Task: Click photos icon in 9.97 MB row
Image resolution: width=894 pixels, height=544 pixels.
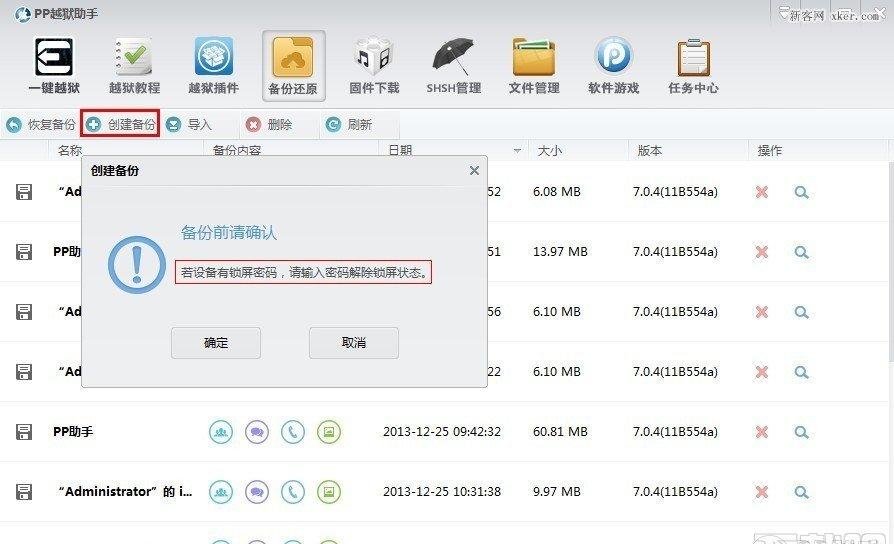Action: [329, 492]
